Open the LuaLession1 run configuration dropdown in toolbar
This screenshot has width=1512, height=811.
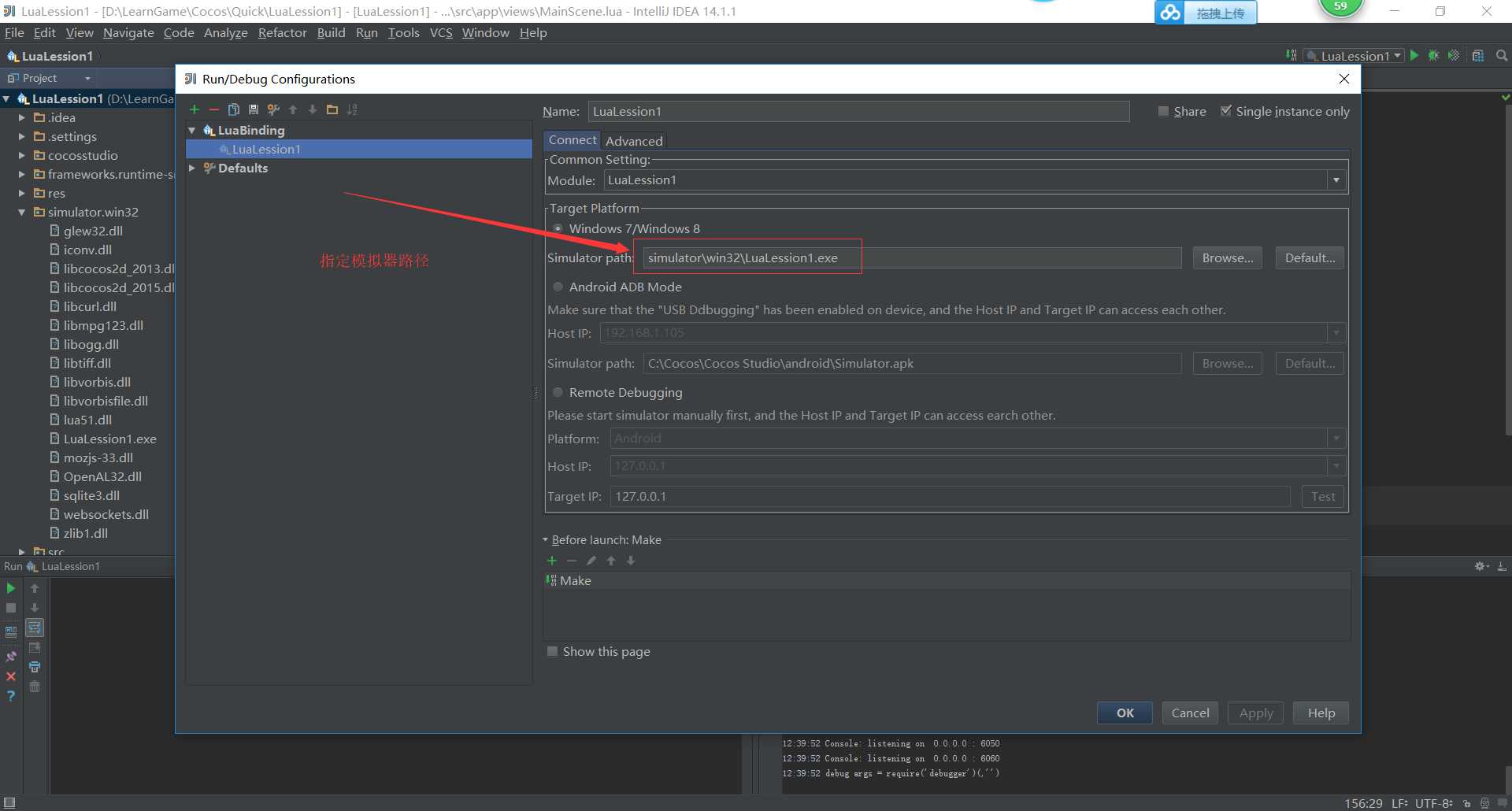(1354, 56)
